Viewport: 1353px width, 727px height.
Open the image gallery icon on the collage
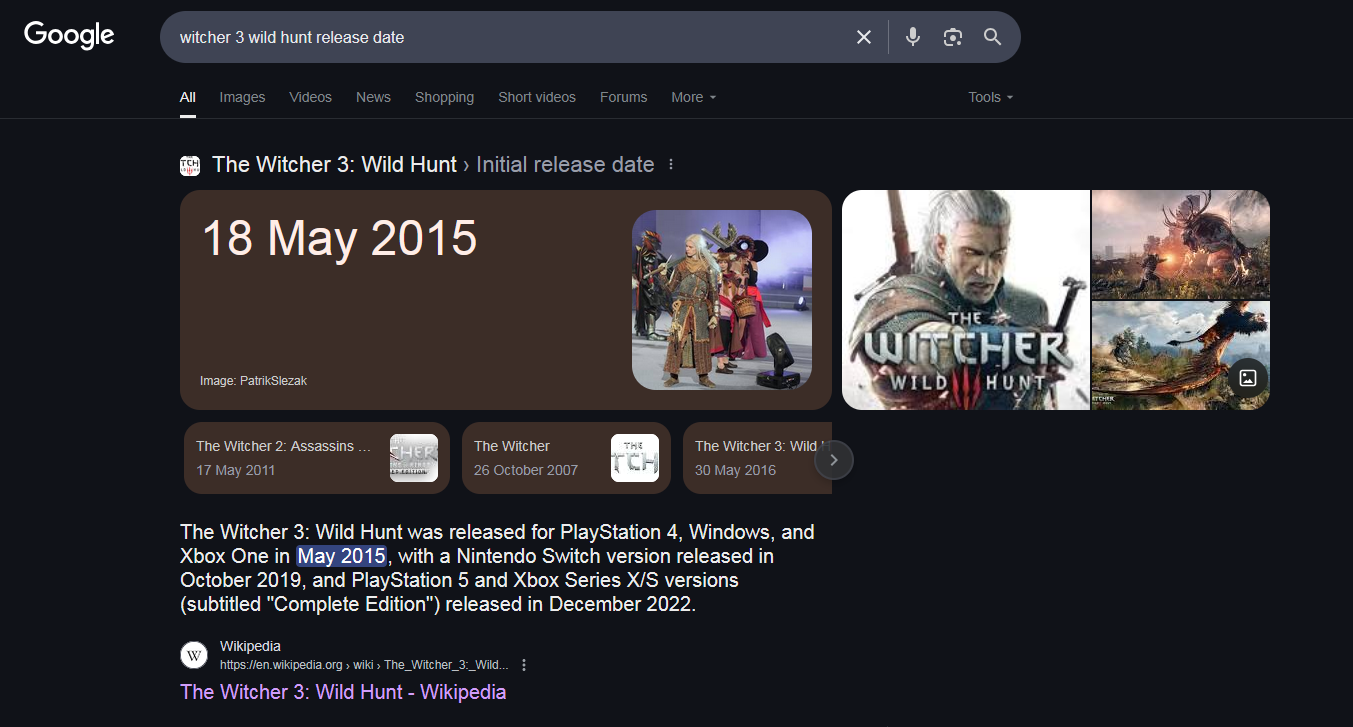[1247, 378]
